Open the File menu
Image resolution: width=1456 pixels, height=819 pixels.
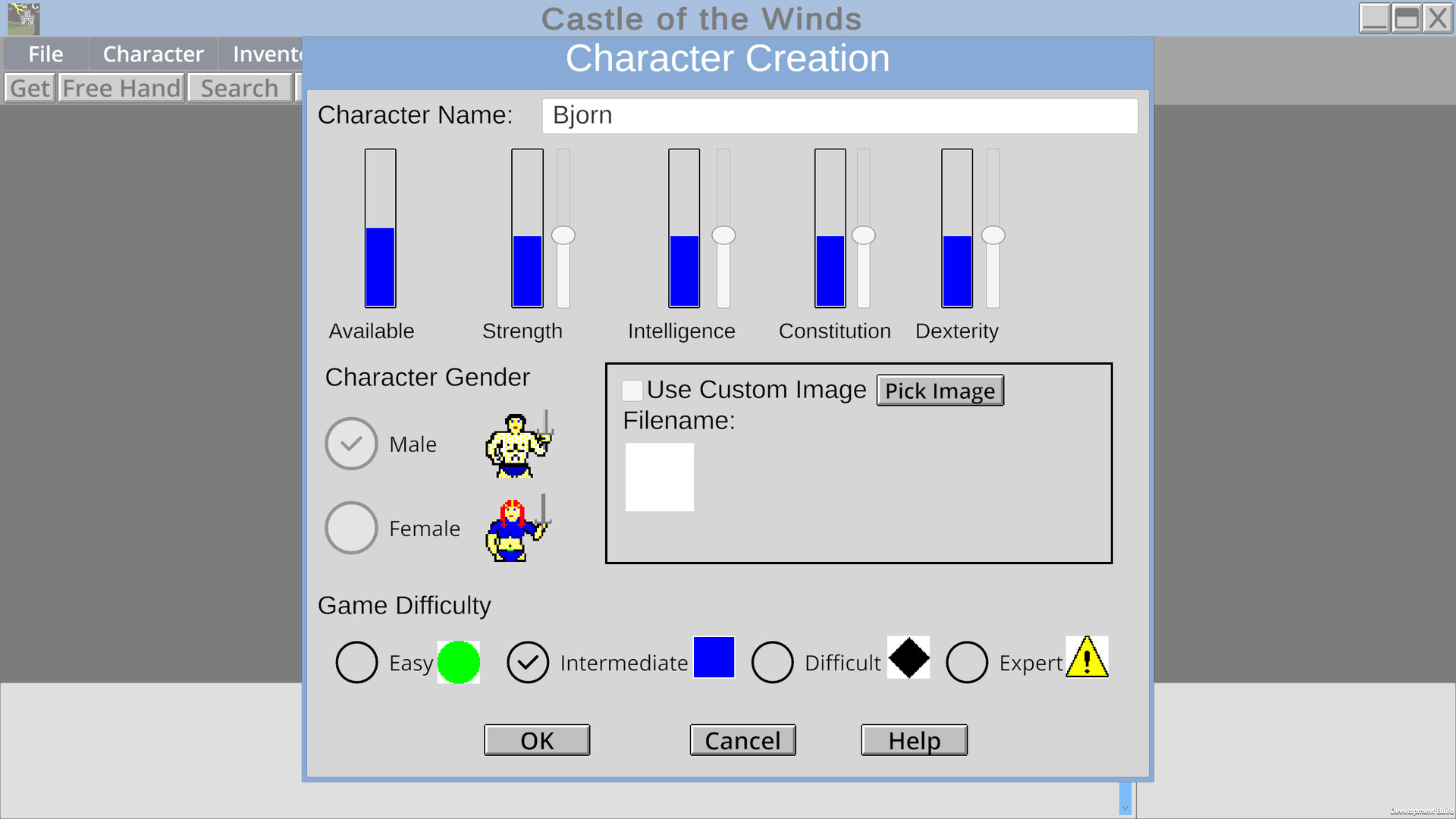click(45, 53)
